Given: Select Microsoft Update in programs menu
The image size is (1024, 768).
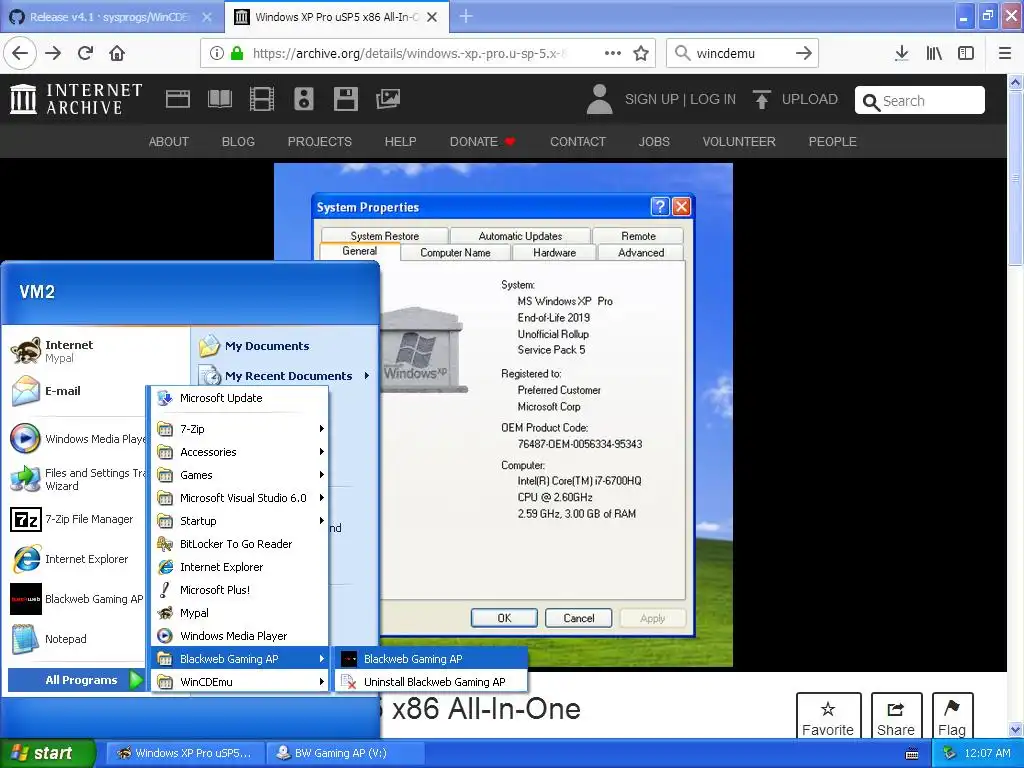Looking at the screenshot, I should coord(241,398).
